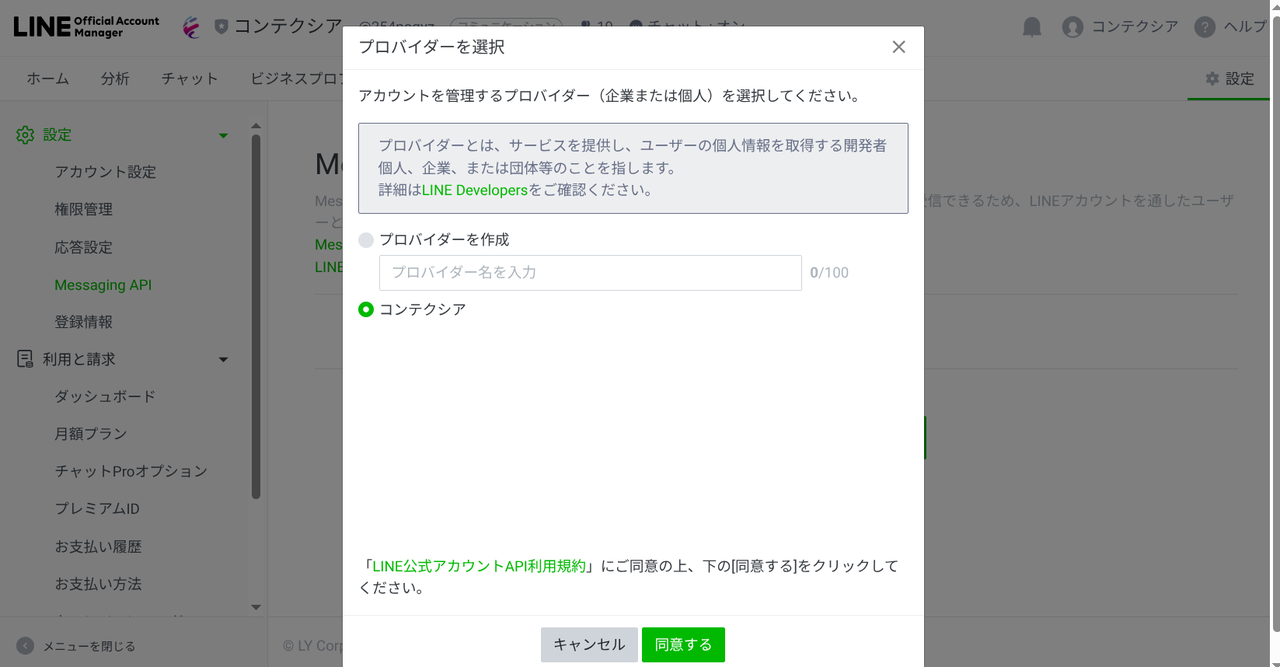
Task: Close the provider selection dialog
Action: click(898, 47)
